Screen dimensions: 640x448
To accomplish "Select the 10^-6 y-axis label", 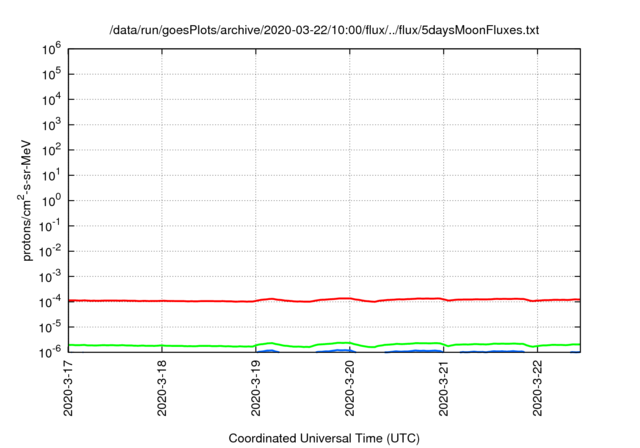I will coord(49,351).
